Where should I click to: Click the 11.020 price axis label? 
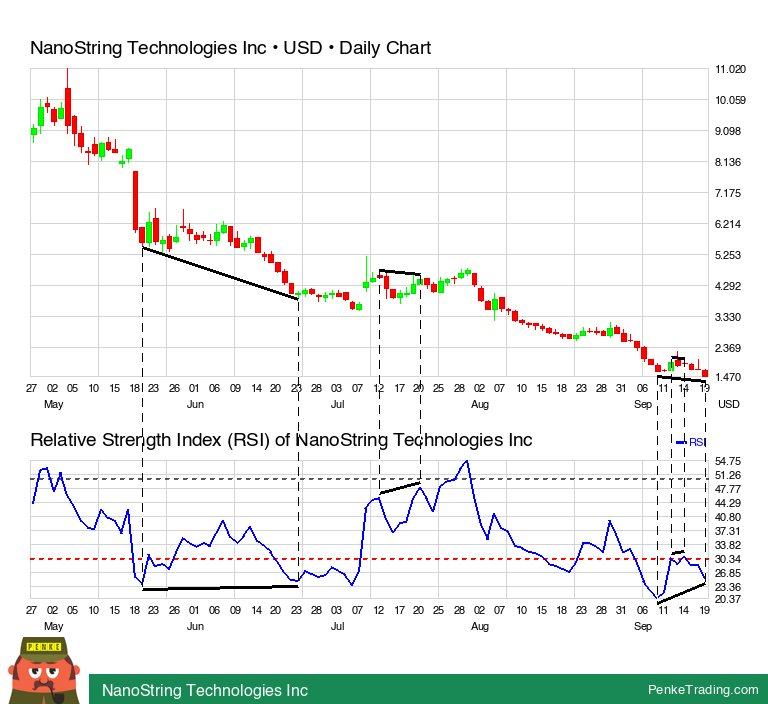[x=730, y=69]
